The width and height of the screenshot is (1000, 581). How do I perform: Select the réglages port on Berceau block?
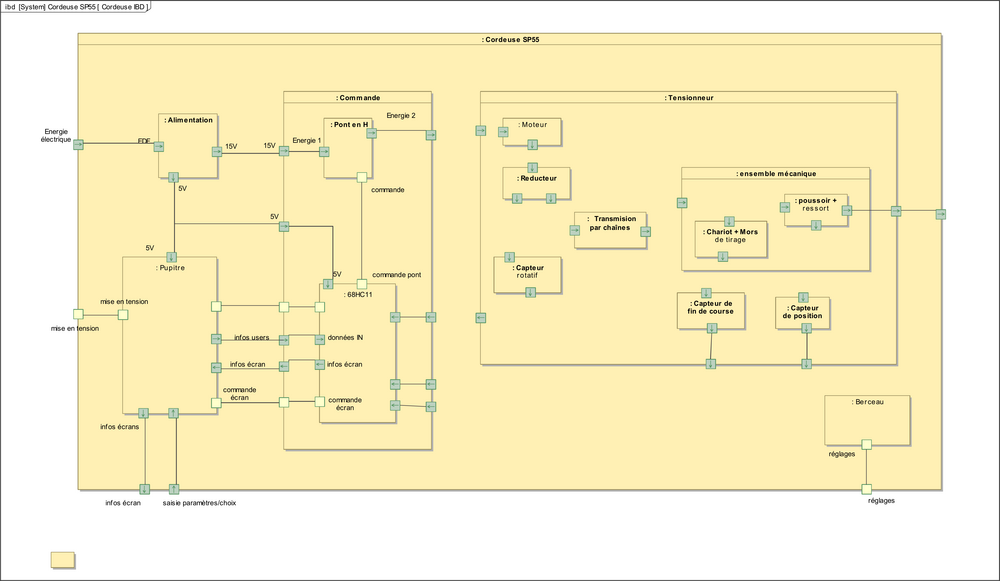866,444
